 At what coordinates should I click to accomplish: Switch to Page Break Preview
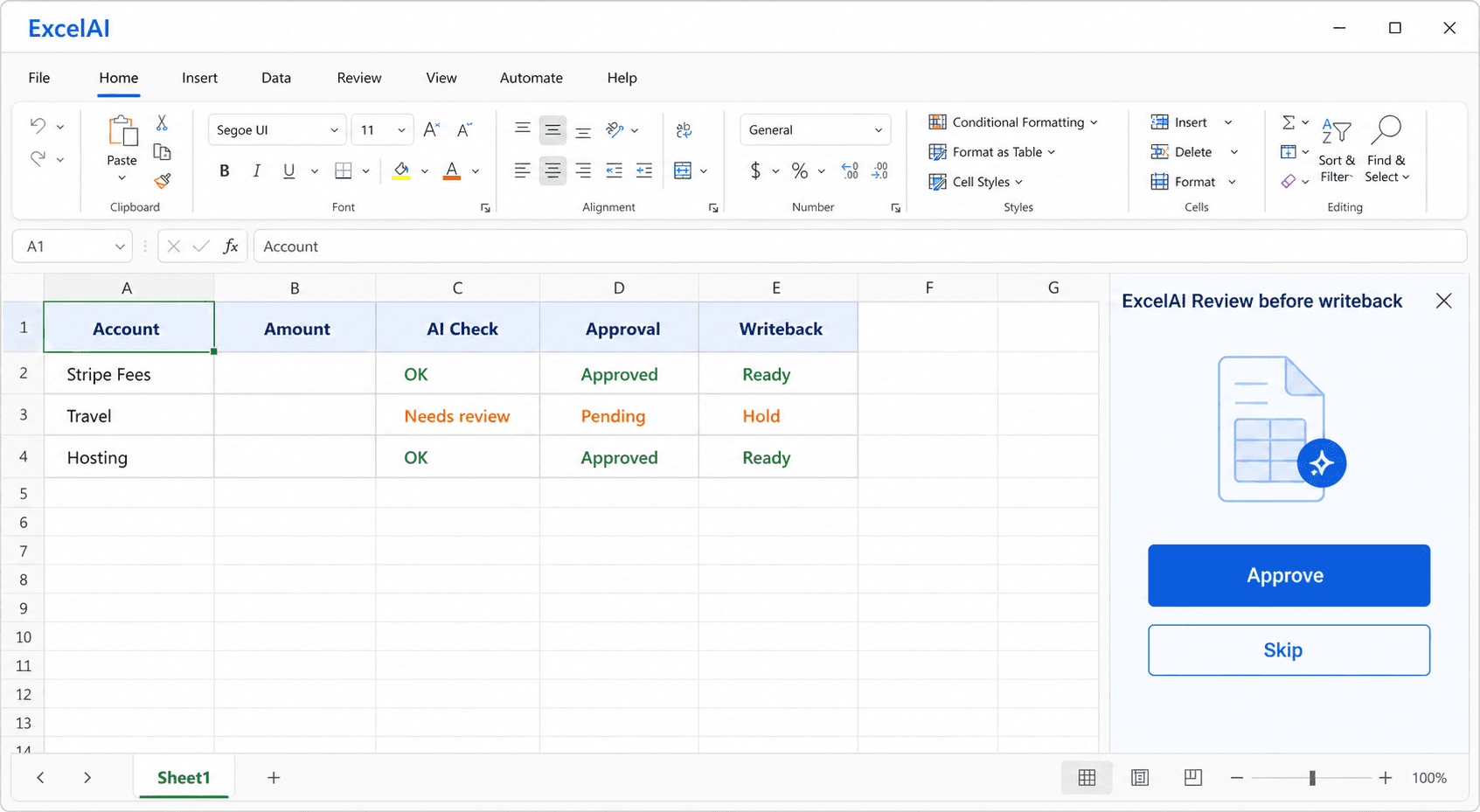[x=1193, y=778]
